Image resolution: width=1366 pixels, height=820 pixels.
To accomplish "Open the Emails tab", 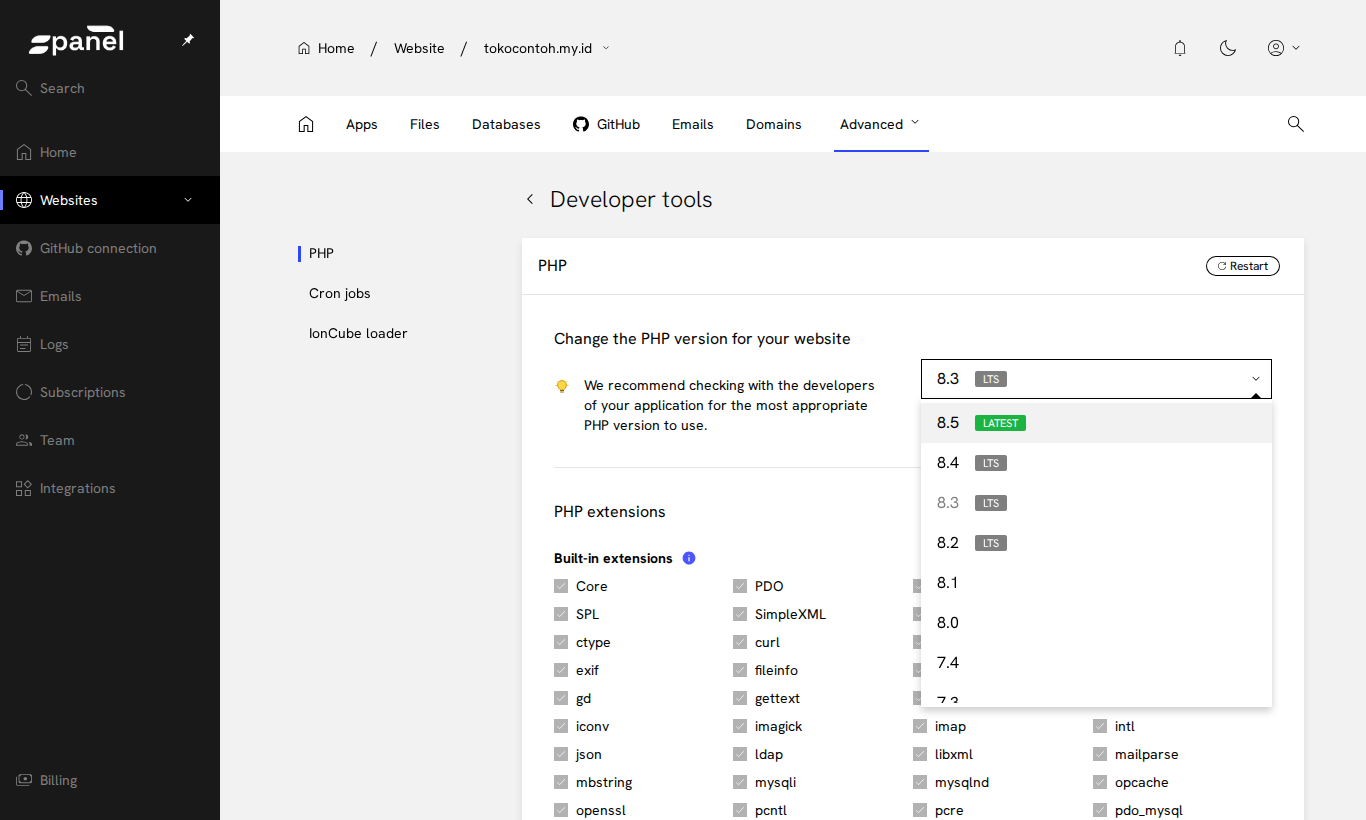I will click(693, 124).
